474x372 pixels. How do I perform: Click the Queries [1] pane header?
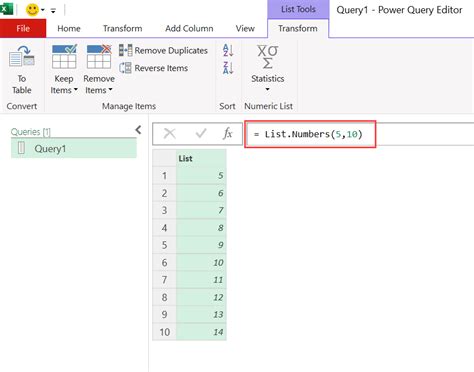point(31,132)
